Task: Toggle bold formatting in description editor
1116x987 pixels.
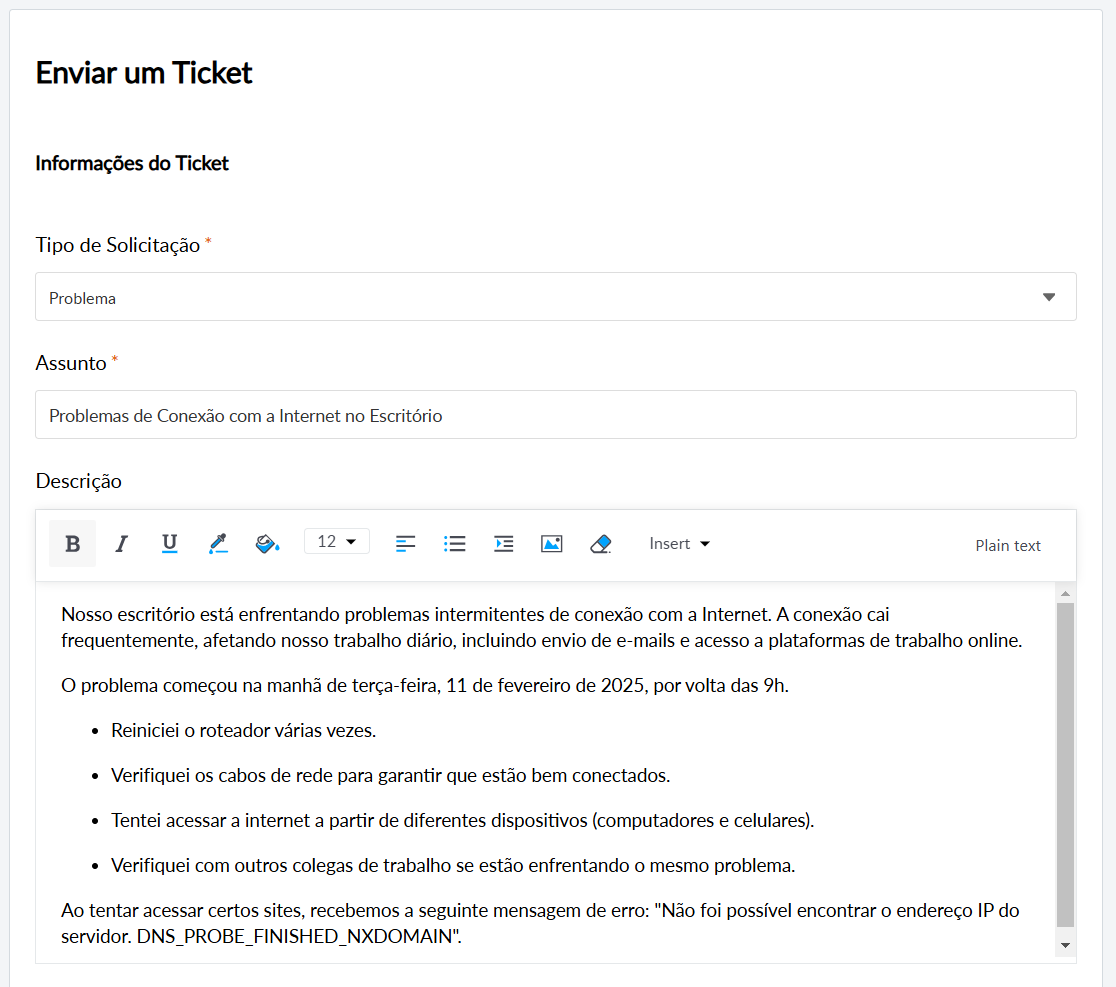Action: pyautogui.click(x=73, y=544)
